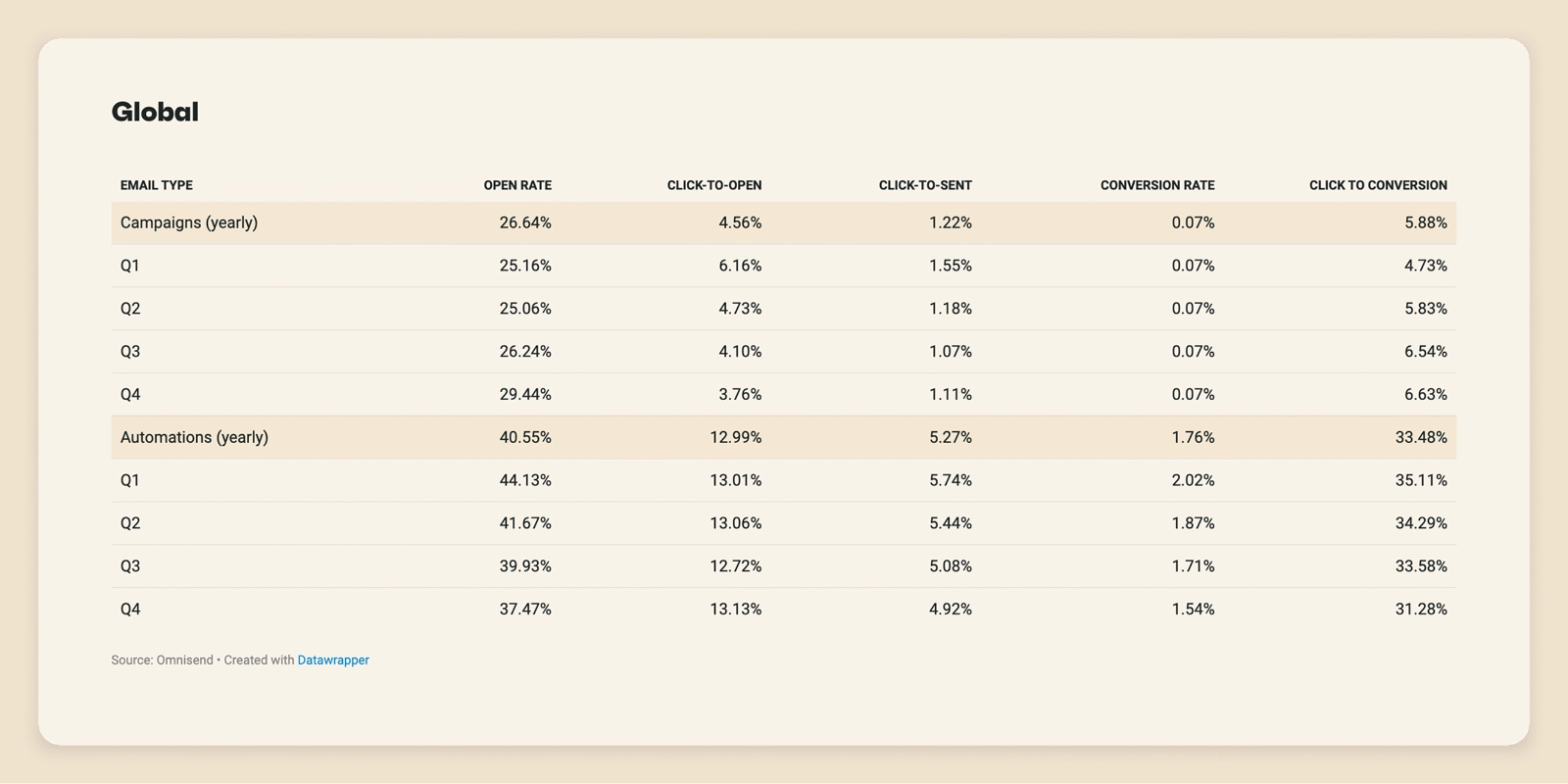Click the 35.11% click to conversion value
The height and width of the screenshot is (784, 1568).
point(1421,480)
